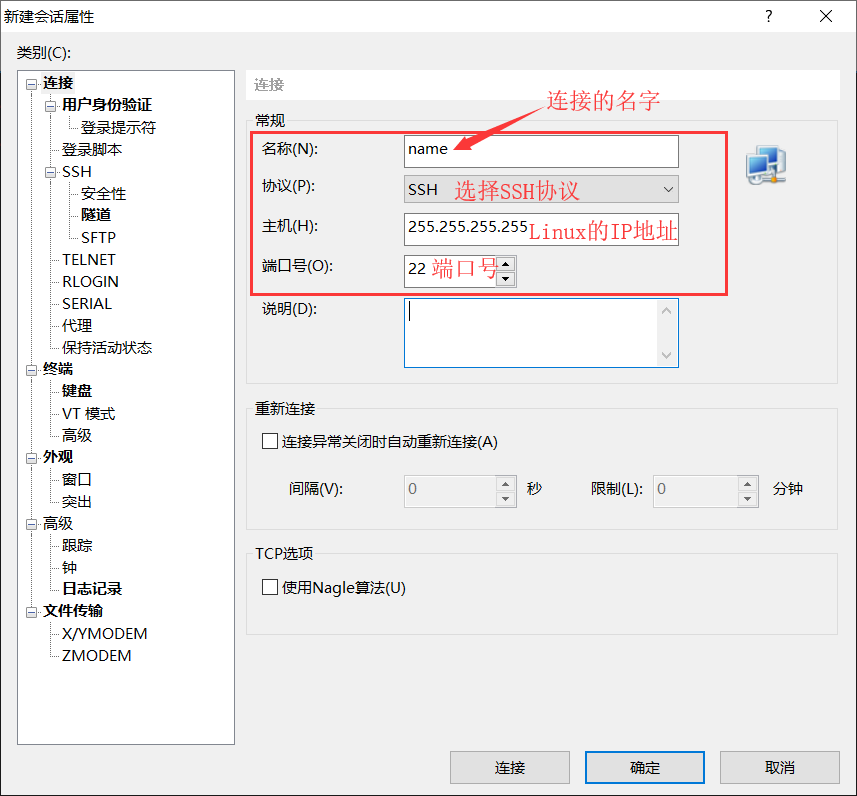Click 说明 scrollbar down arrow
The image size is (857, 796).
(666, 355)
